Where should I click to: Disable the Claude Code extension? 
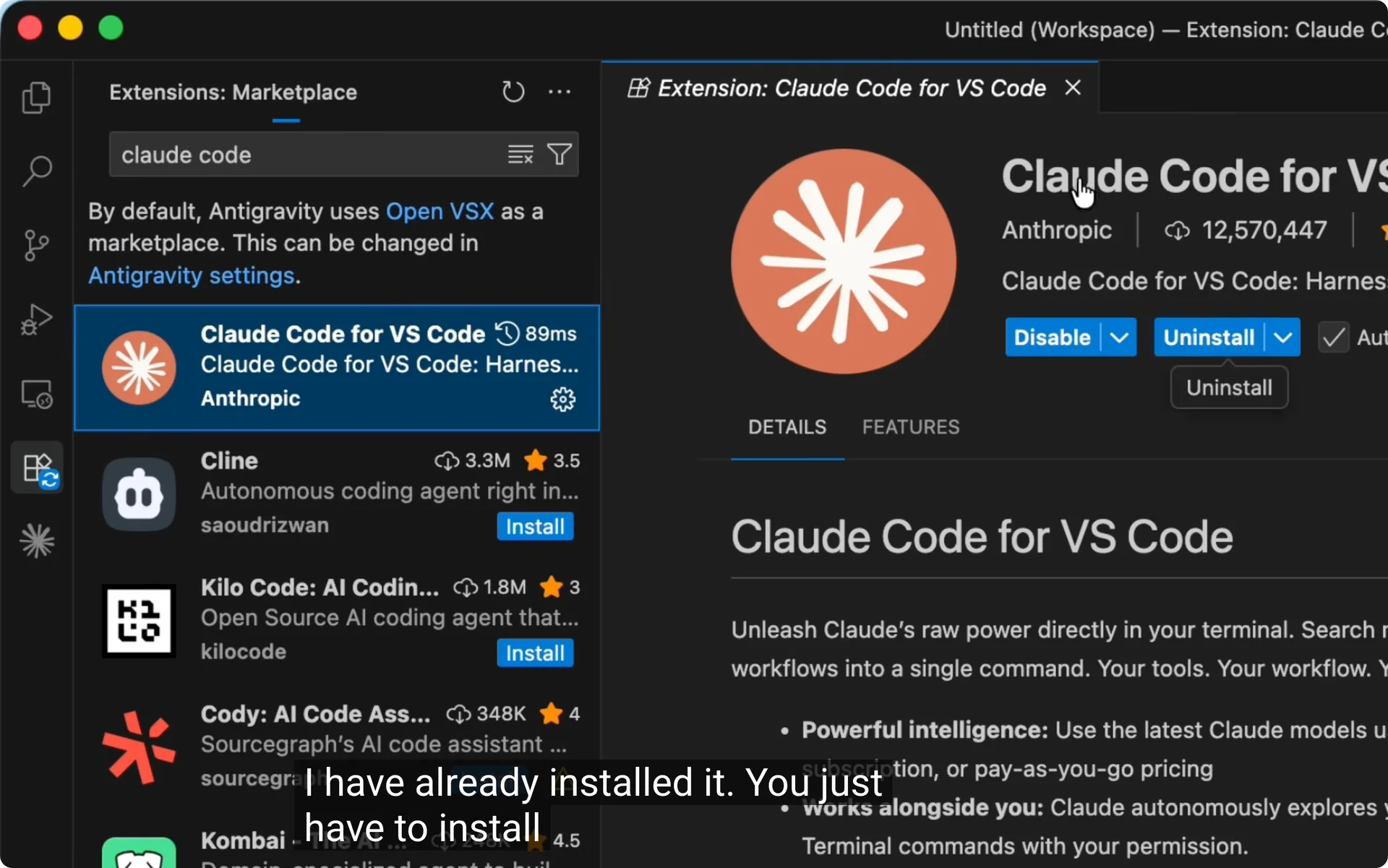point(1052,338)
